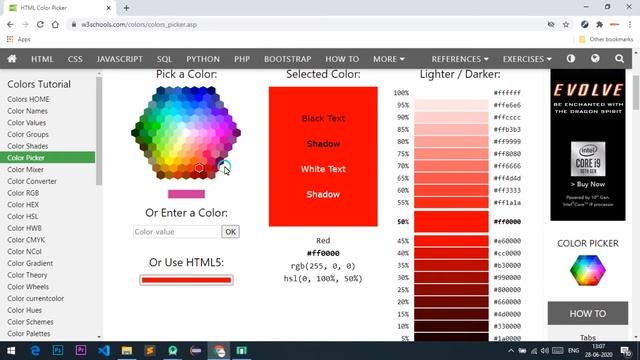Click the magenta preview bar under hexagon
640x360 pixels.
pyautogui.click(x=186, y=194)
